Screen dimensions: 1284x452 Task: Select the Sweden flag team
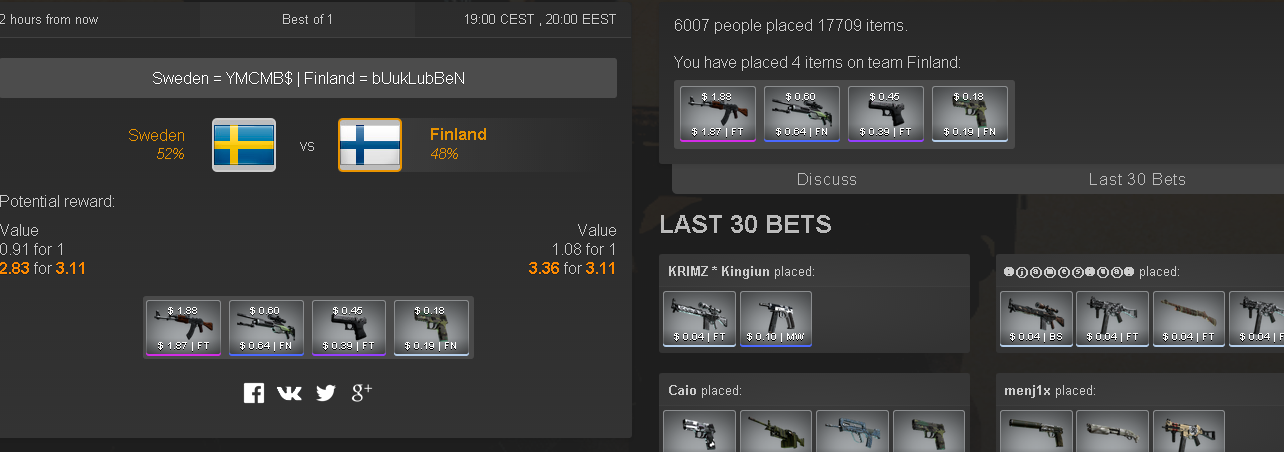pyautogui.click(x=244, y=145)
